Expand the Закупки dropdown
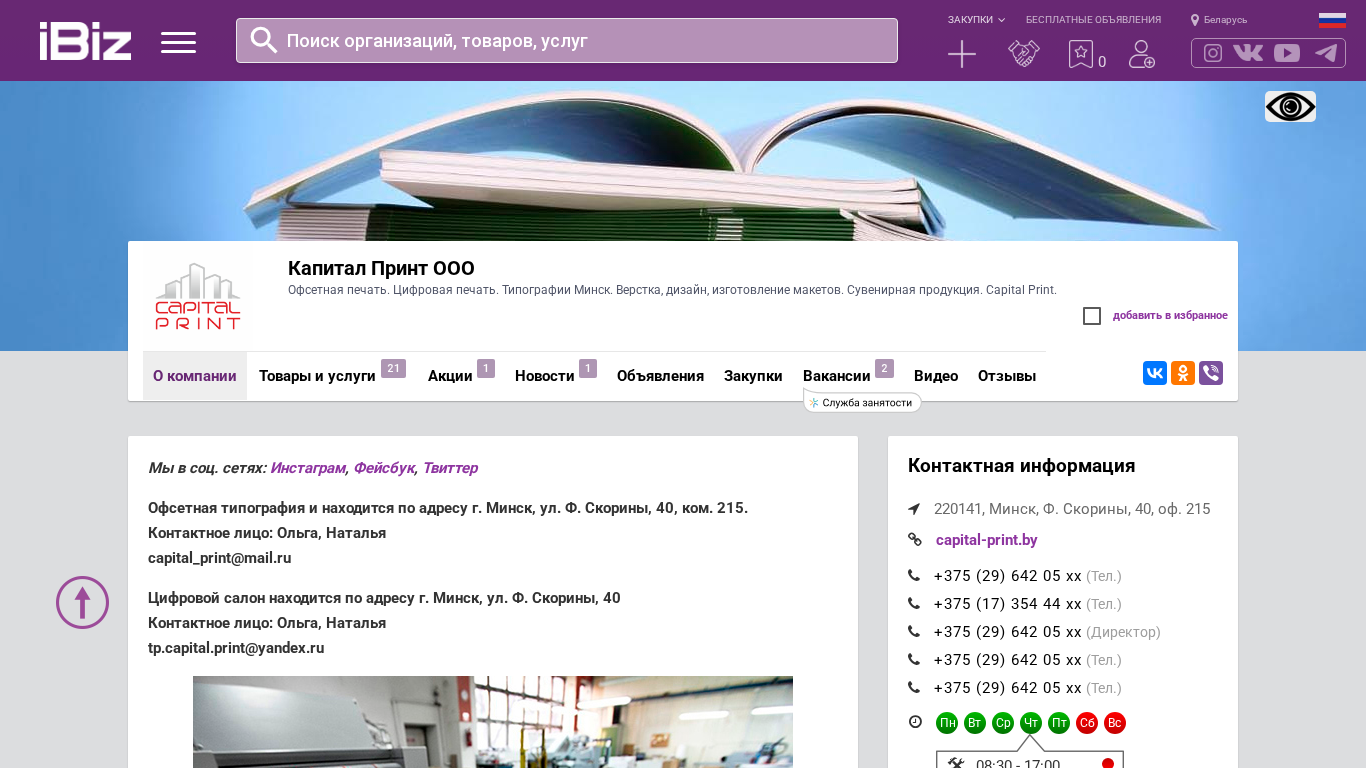The height and width of the screenshot is (768, 1366). 976,20
